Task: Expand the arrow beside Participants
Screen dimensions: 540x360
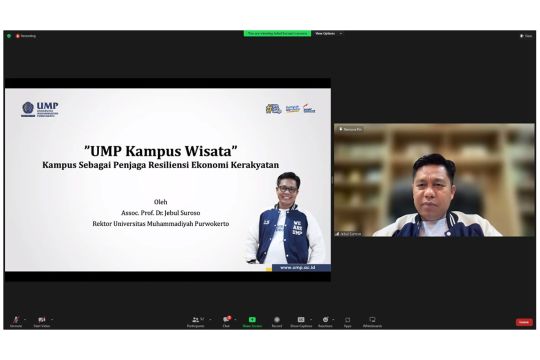Action: point(210,319)
